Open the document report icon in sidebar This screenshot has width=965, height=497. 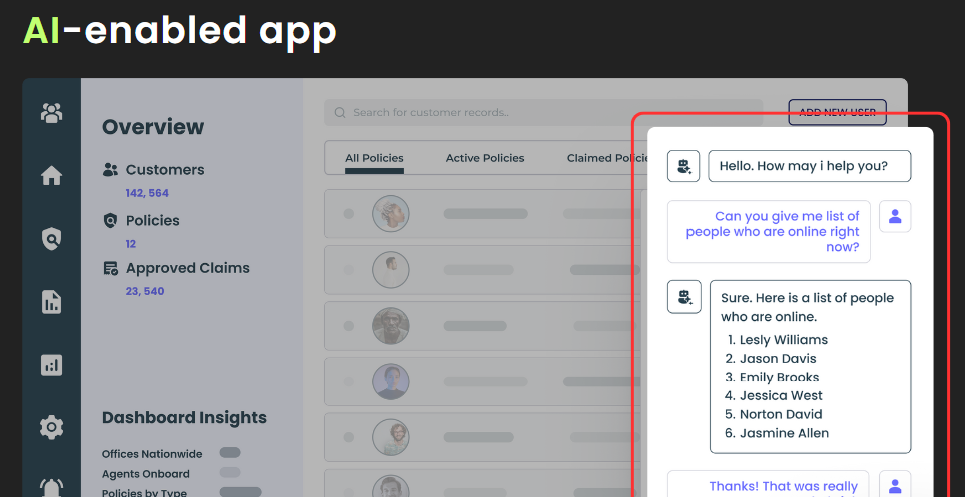pyautogui.click(x=51, y=302)
